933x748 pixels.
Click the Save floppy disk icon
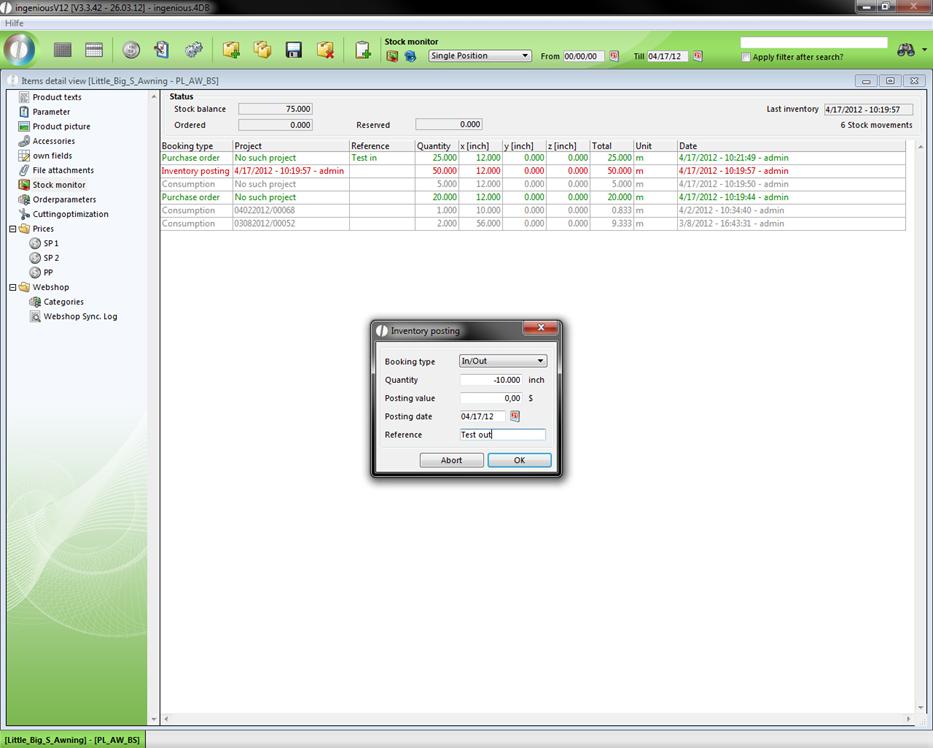(x=294, y=50)
